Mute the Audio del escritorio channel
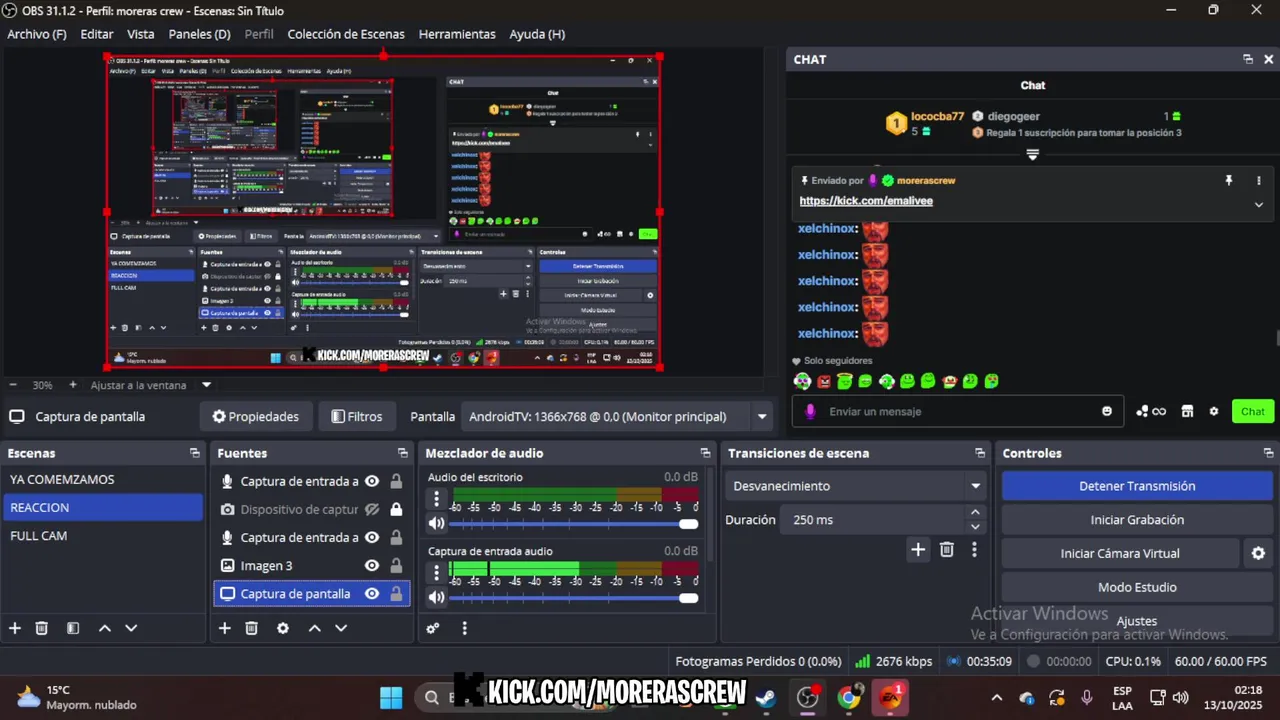This screenshot has width=1280, height=720. pyautogui.click(x=436, y=523)
